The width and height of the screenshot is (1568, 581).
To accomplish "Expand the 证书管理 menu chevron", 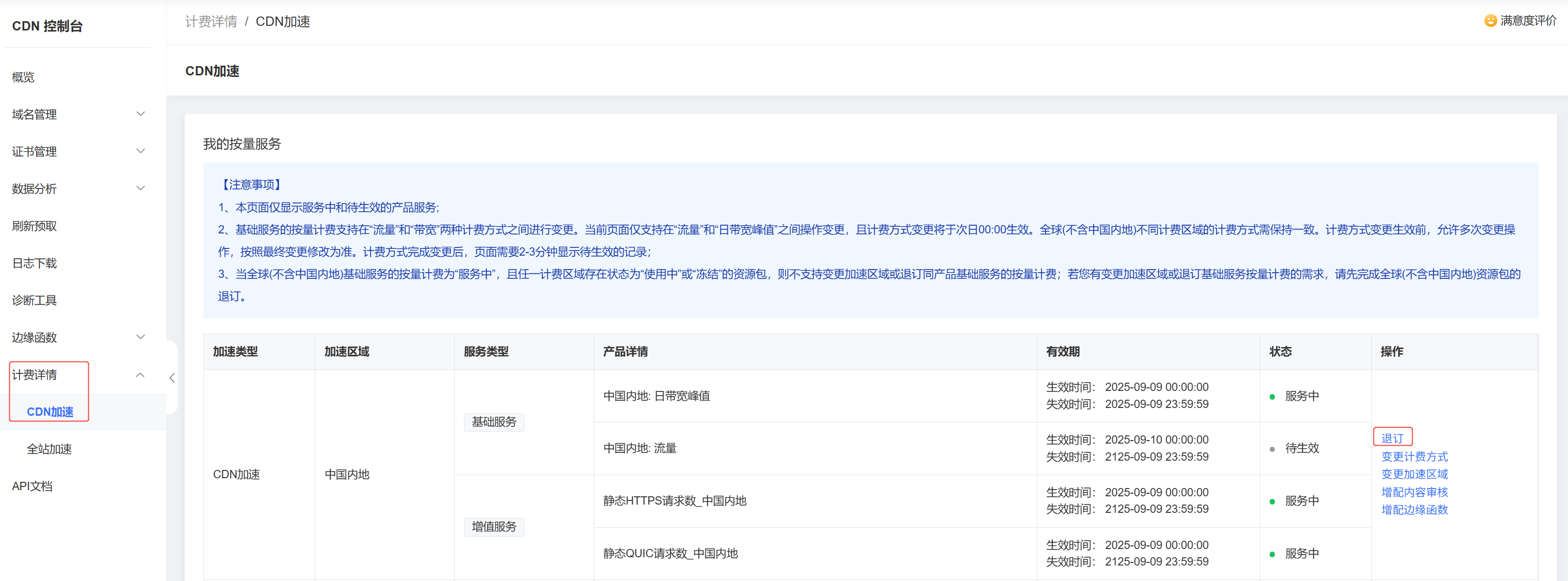I will [x=140, y=151].
